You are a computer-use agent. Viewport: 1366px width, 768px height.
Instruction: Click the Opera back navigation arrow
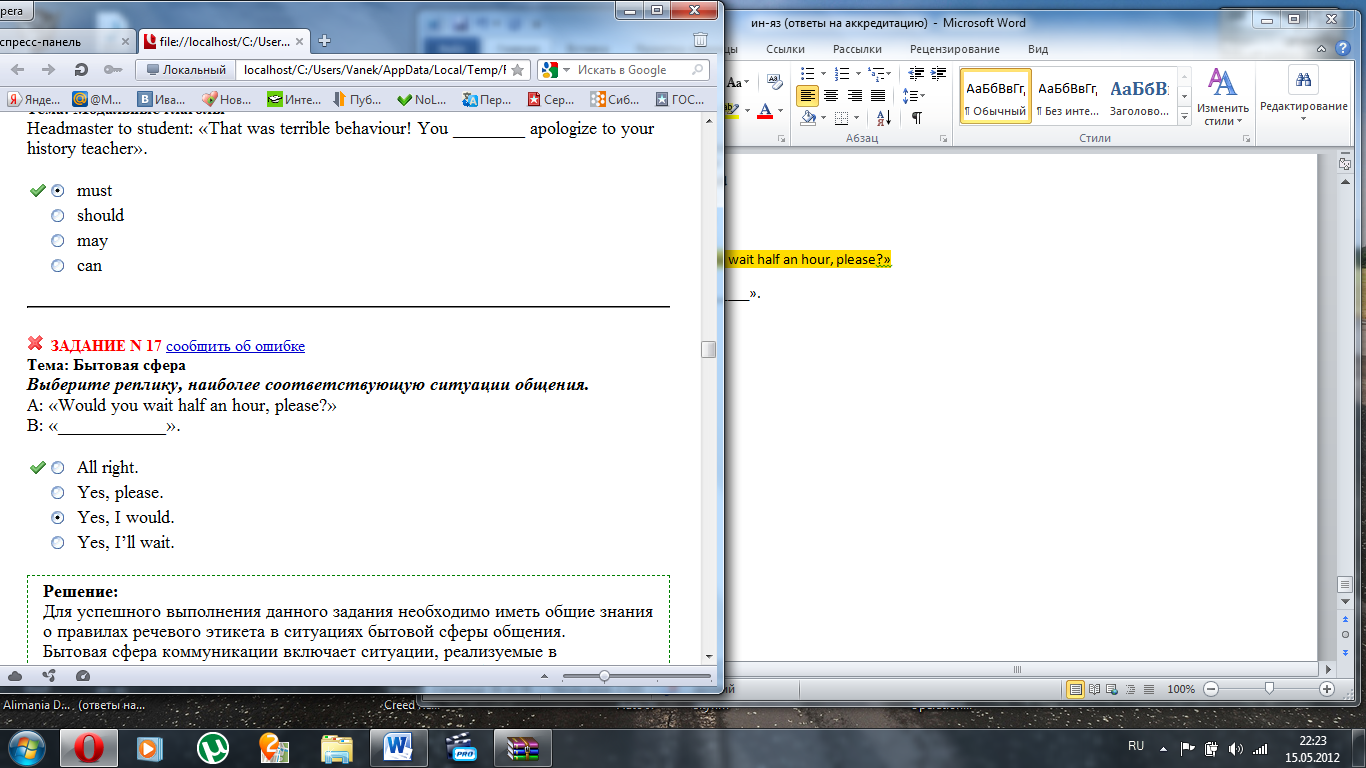[x=17, y=70]
